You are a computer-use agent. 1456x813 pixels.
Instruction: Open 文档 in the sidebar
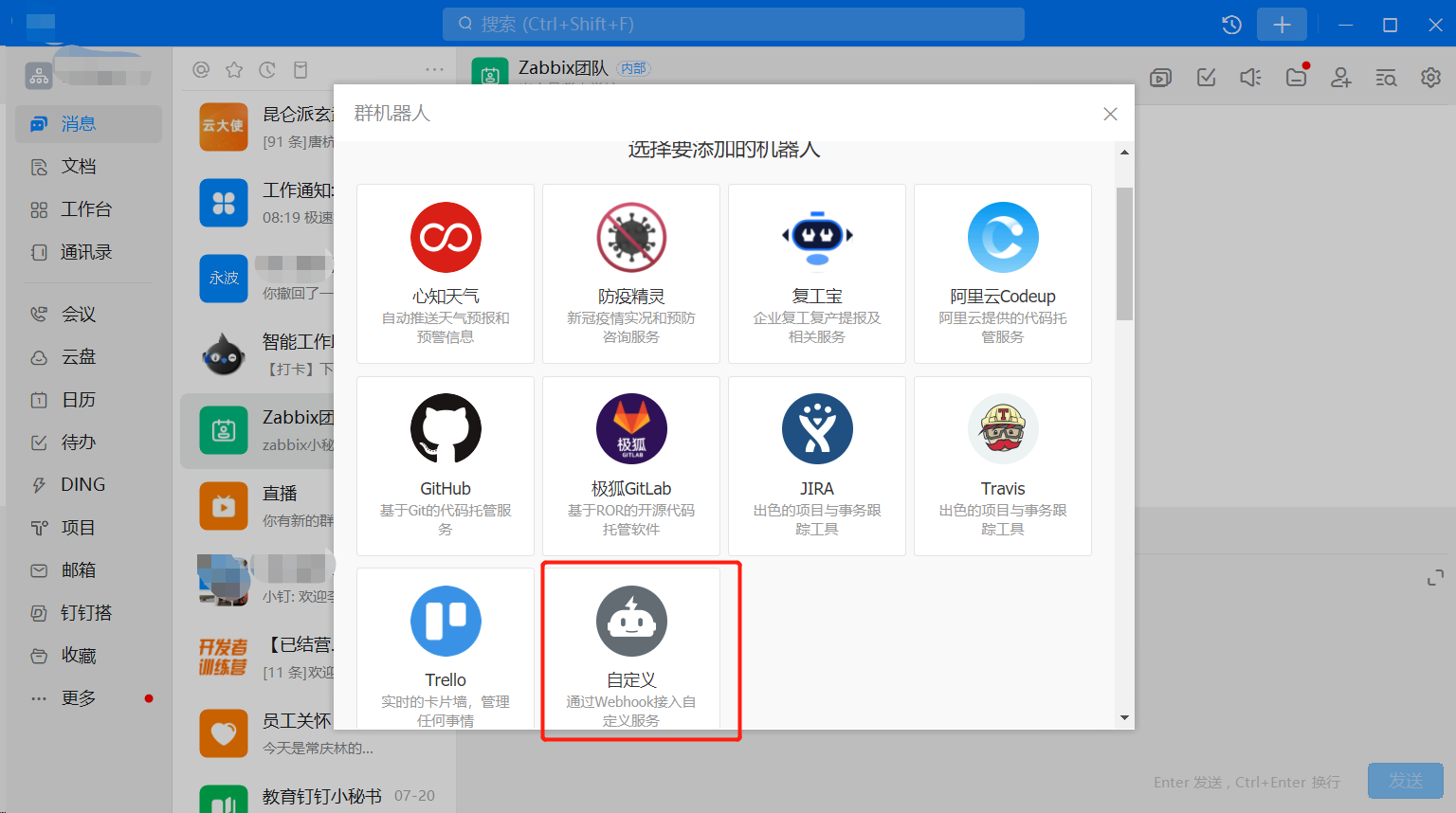88,167
